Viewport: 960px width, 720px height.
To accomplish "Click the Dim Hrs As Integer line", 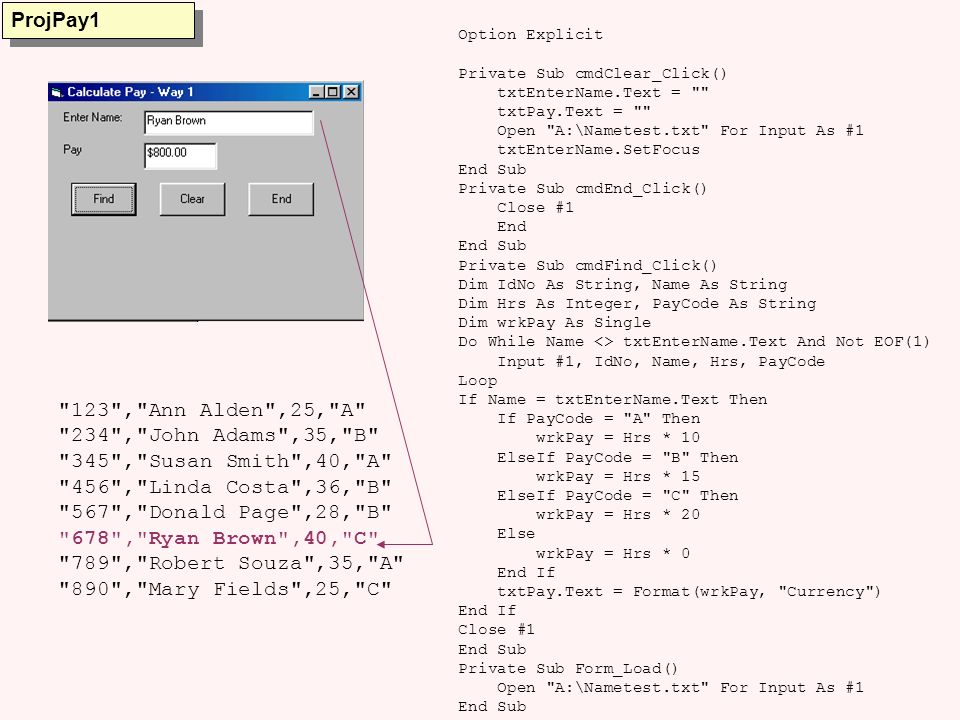I will [637, 304].
